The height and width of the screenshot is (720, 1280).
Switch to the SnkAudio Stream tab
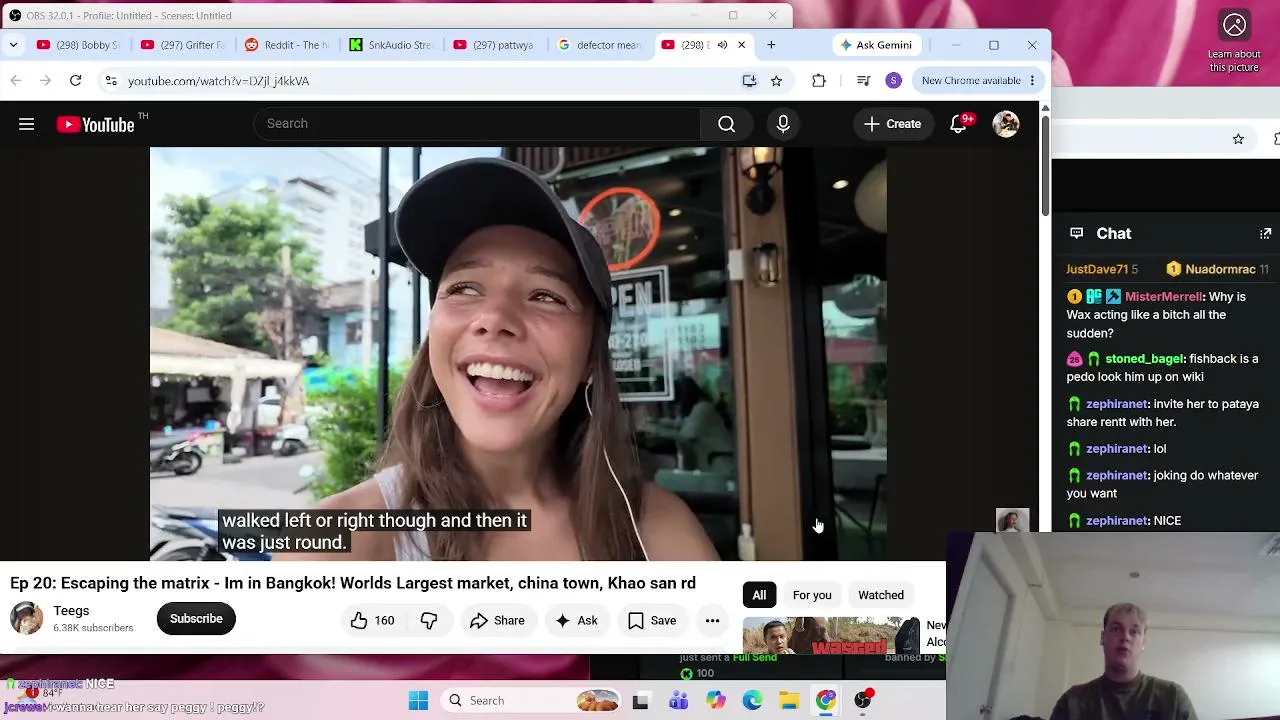[x=391, y=45]
